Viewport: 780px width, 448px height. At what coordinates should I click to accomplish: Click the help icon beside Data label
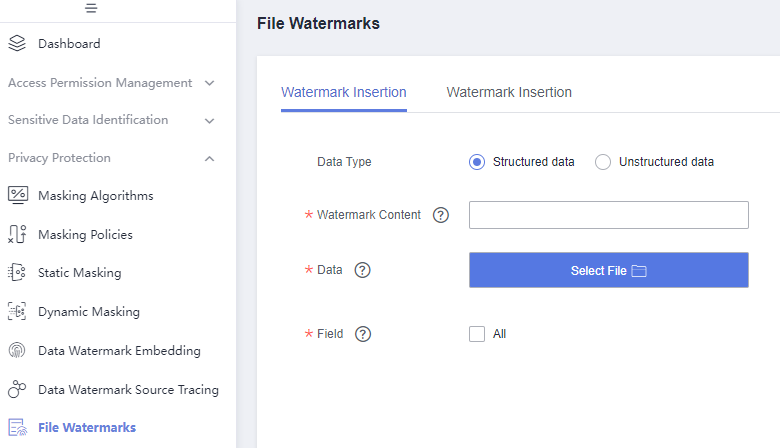click(x=362, y=270)
